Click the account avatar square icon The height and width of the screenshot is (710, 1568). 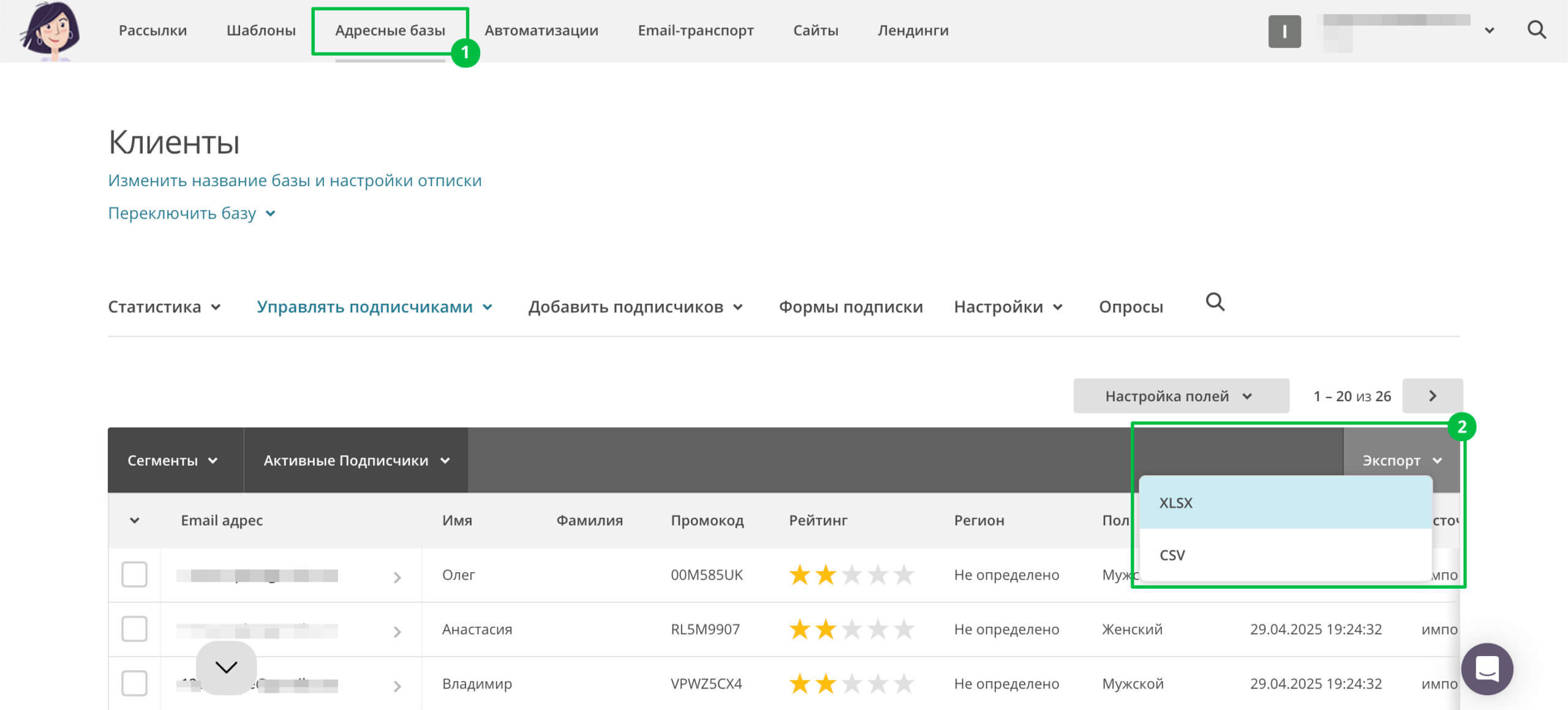(x=1284, y=31)
